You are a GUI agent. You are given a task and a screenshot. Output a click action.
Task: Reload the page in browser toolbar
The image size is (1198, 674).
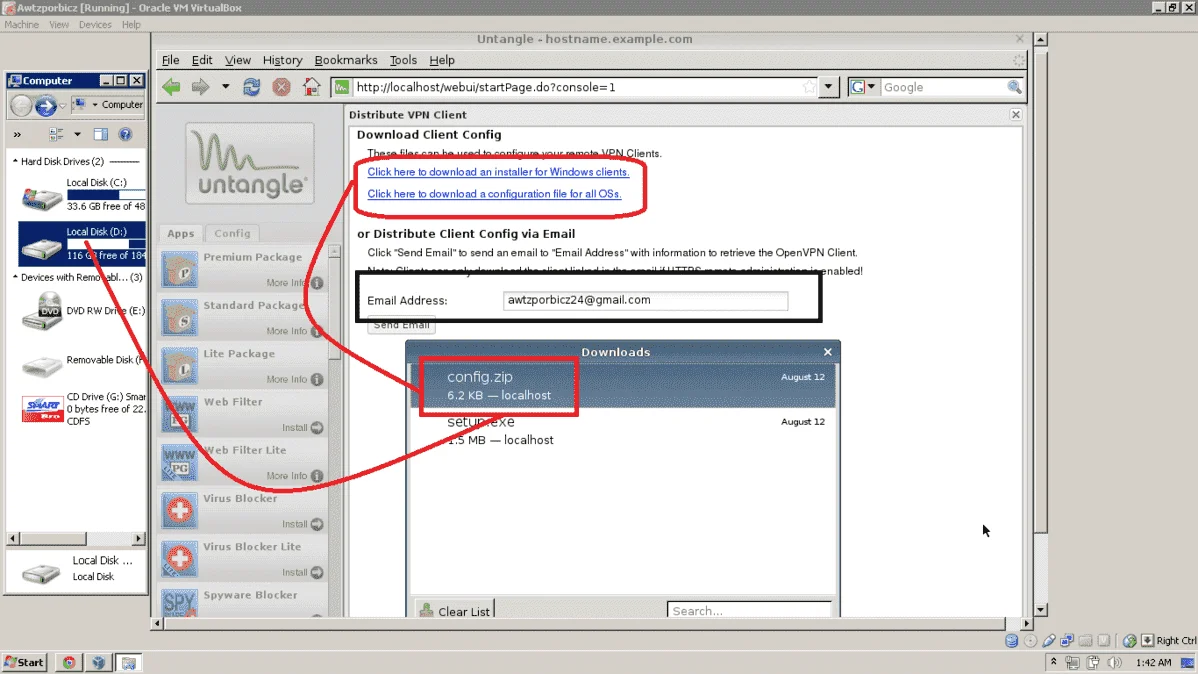tap(251, 87)
